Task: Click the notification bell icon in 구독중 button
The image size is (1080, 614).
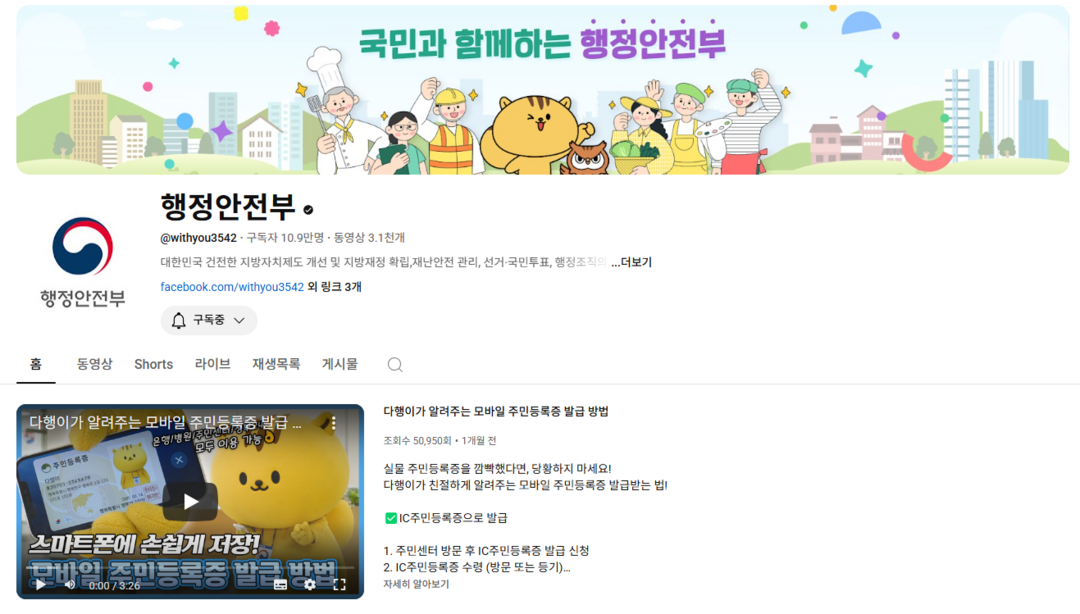Action: (x=178, y=320)
